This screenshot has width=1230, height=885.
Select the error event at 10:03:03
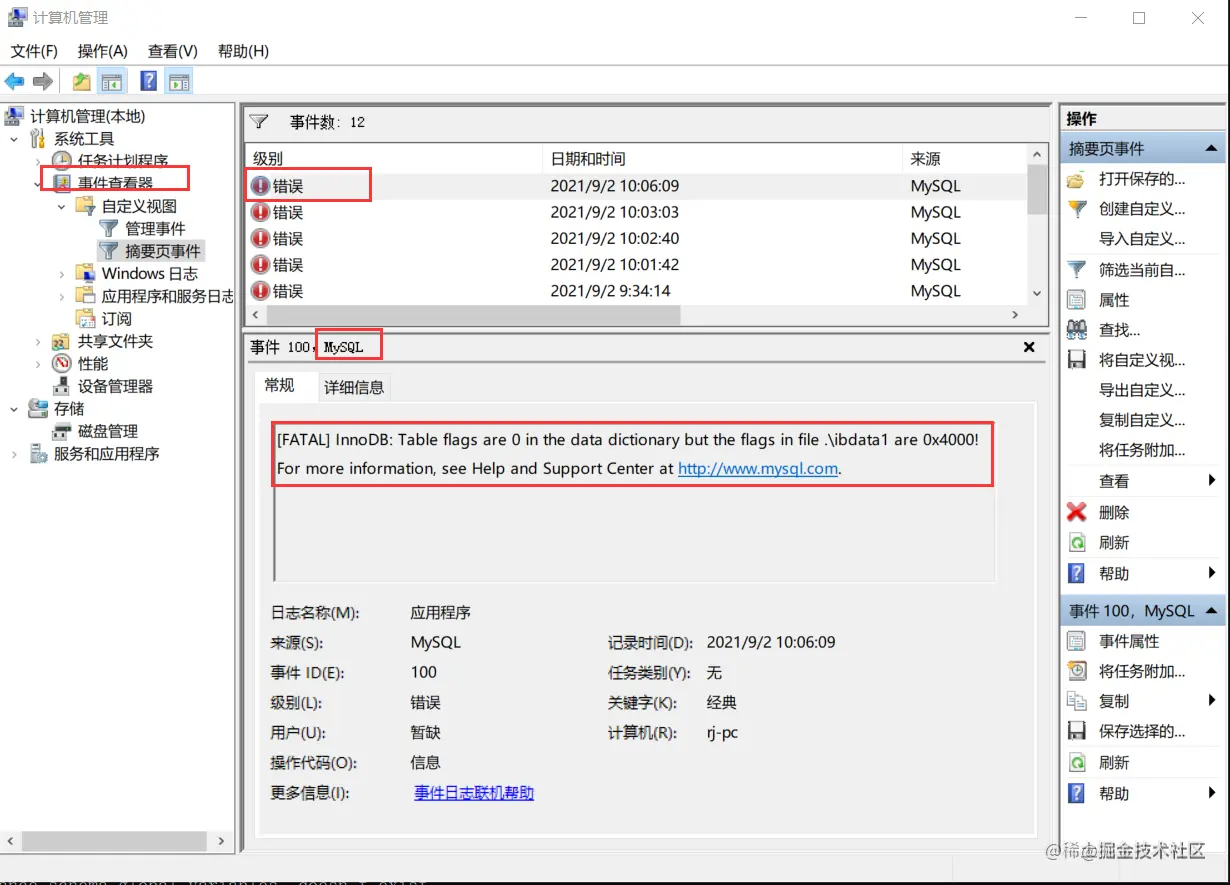pyautogui.click(x=636, y=212)
